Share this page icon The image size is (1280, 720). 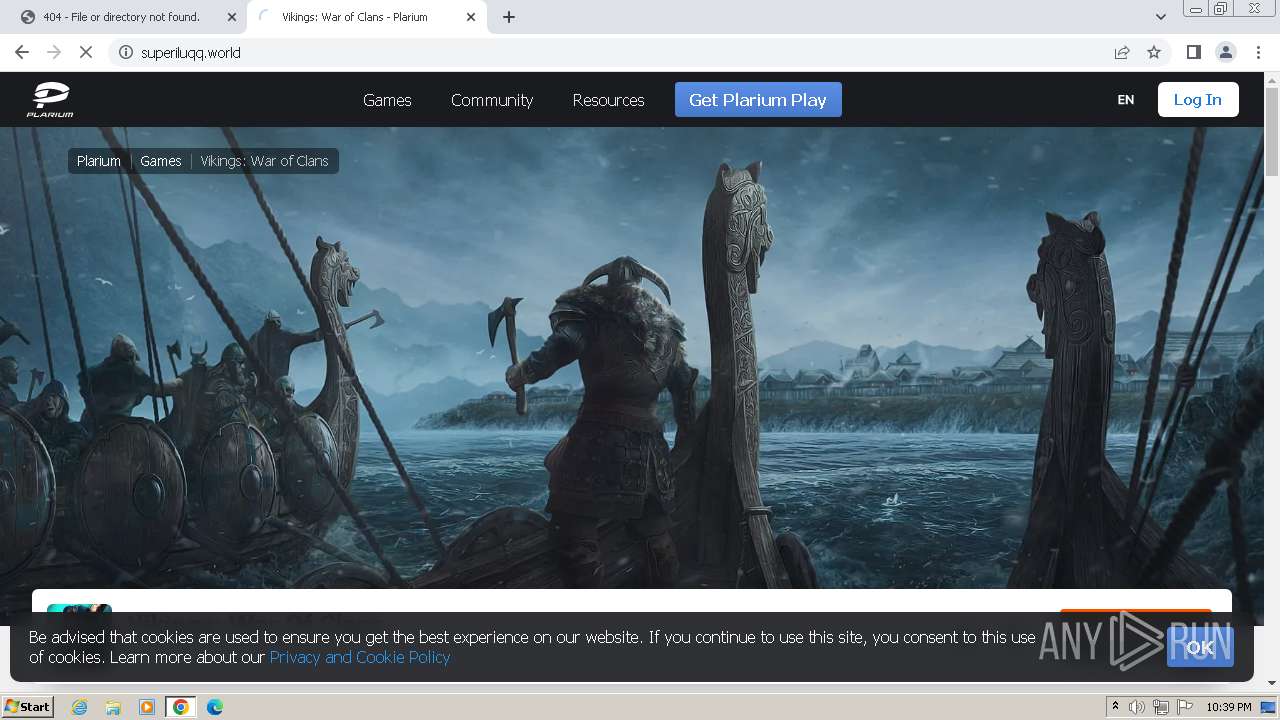click(x=1122, y=52)
